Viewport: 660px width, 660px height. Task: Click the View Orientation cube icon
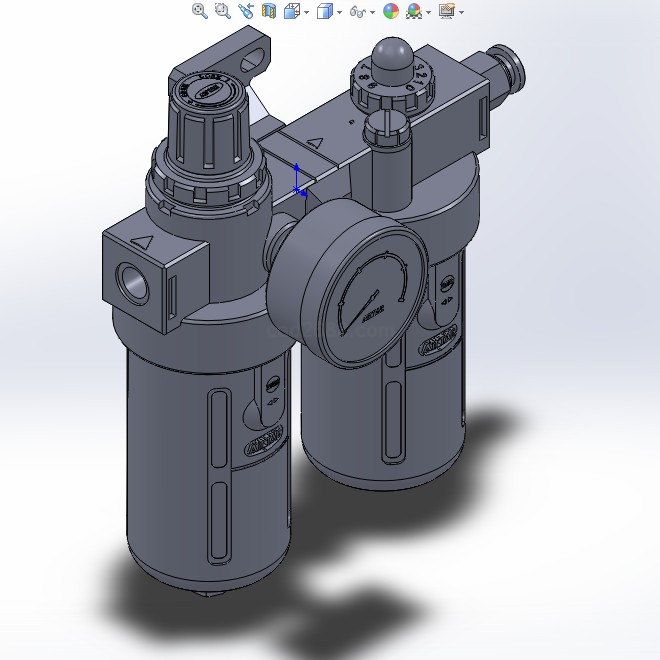[291, 11]
